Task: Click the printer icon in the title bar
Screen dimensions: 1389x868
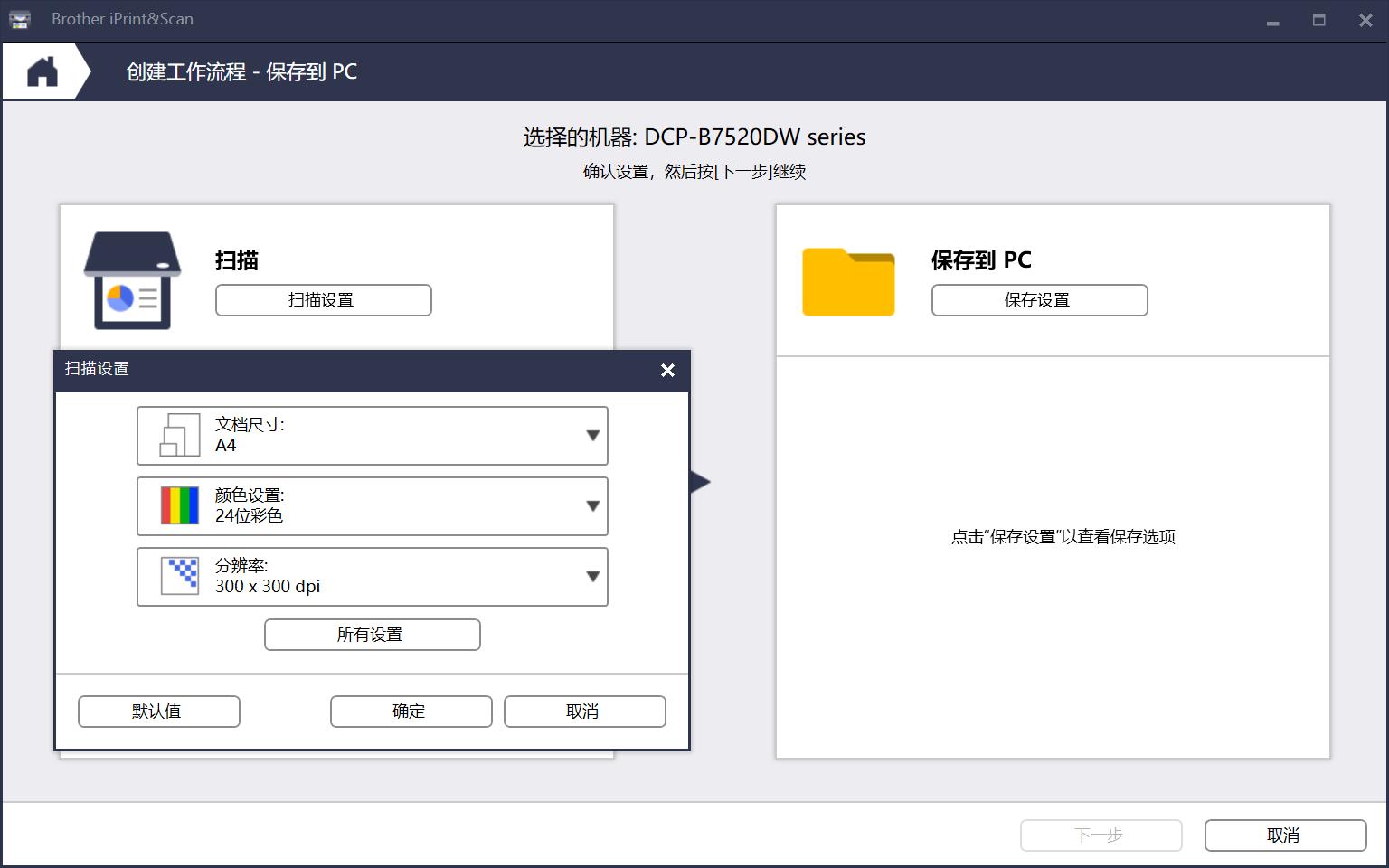Action: tap(19, 19)
